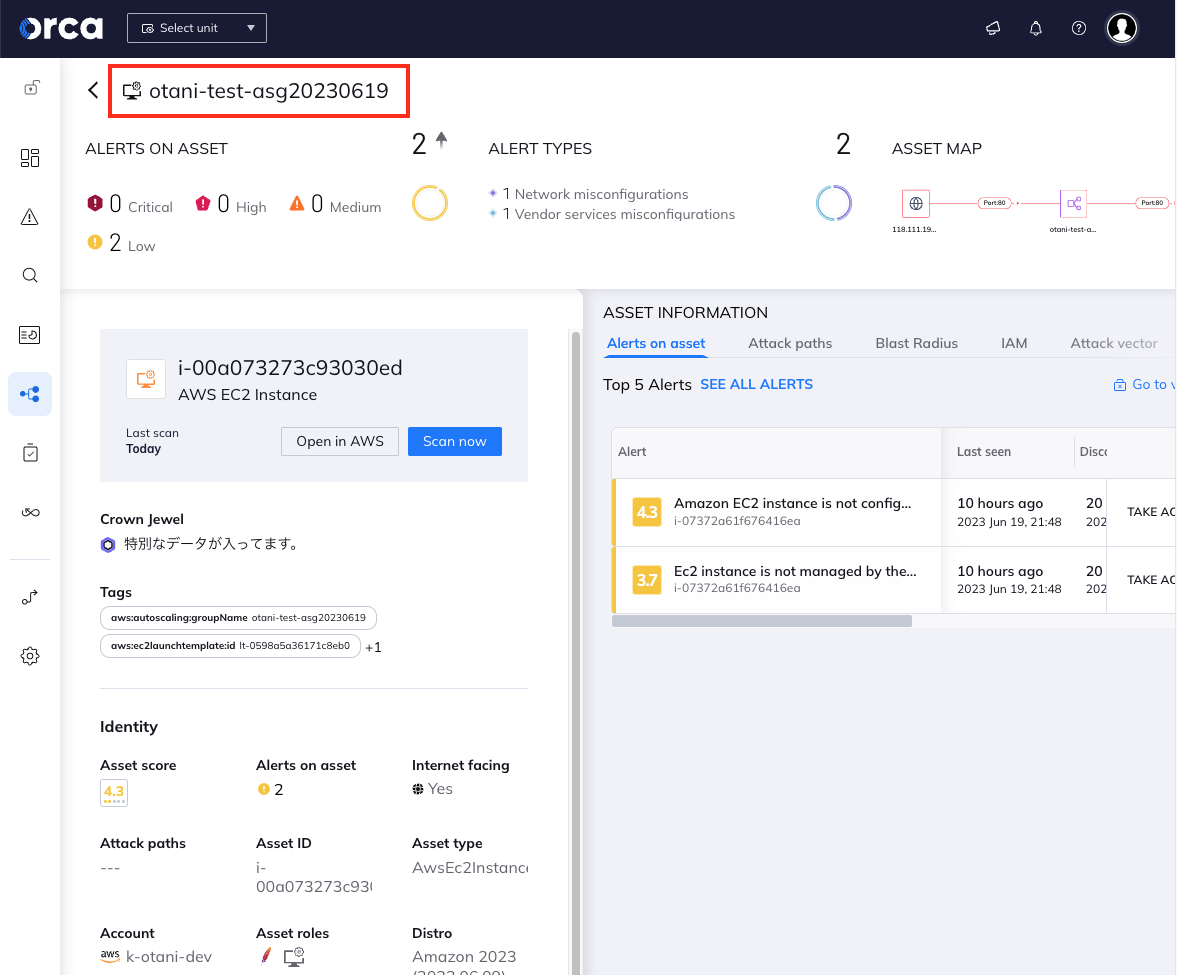This screenshot has height=975, width=1177.
Task: Click the aws:autoscaling:groupName tag
Action: 239,618
